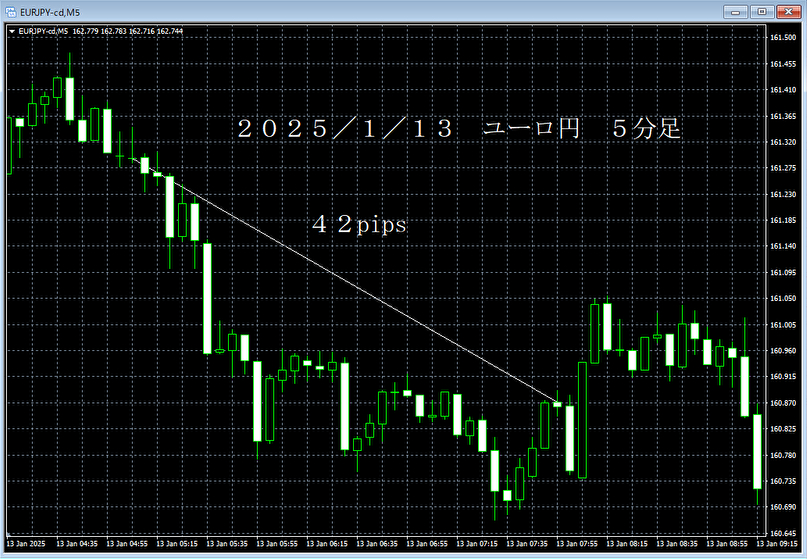
Task: Select the ユーロ円 text on chart
Action: coord(531,128)
